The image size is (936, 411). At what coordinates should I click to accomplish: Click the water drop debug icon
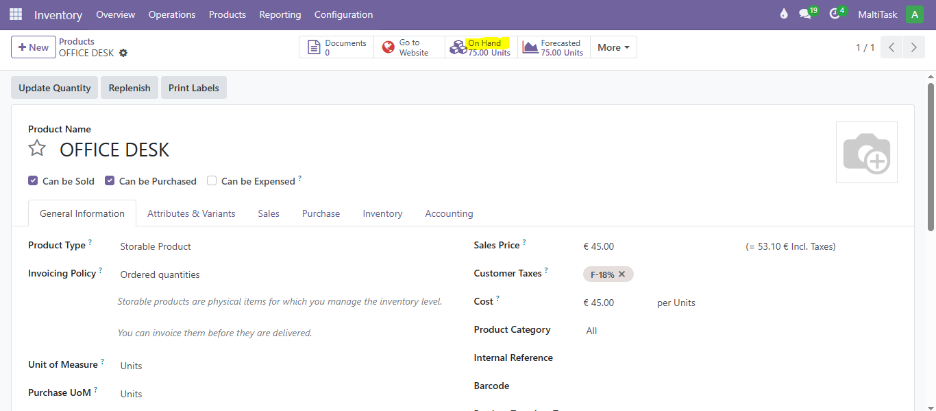783,15
